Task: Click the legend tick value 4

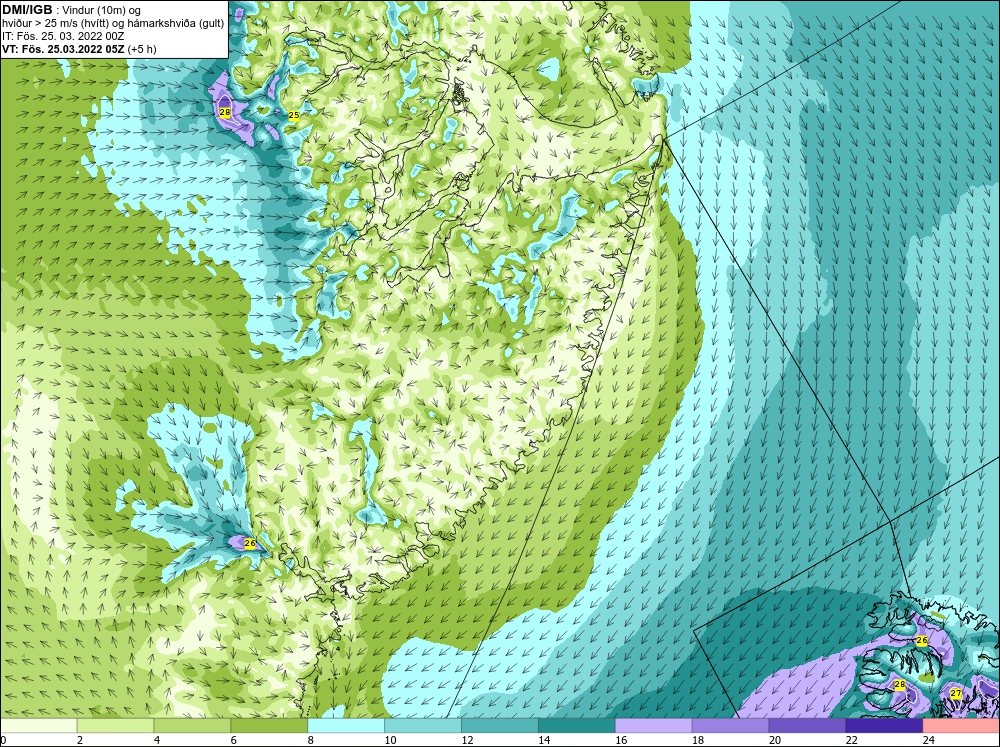Action: point(157,740)
